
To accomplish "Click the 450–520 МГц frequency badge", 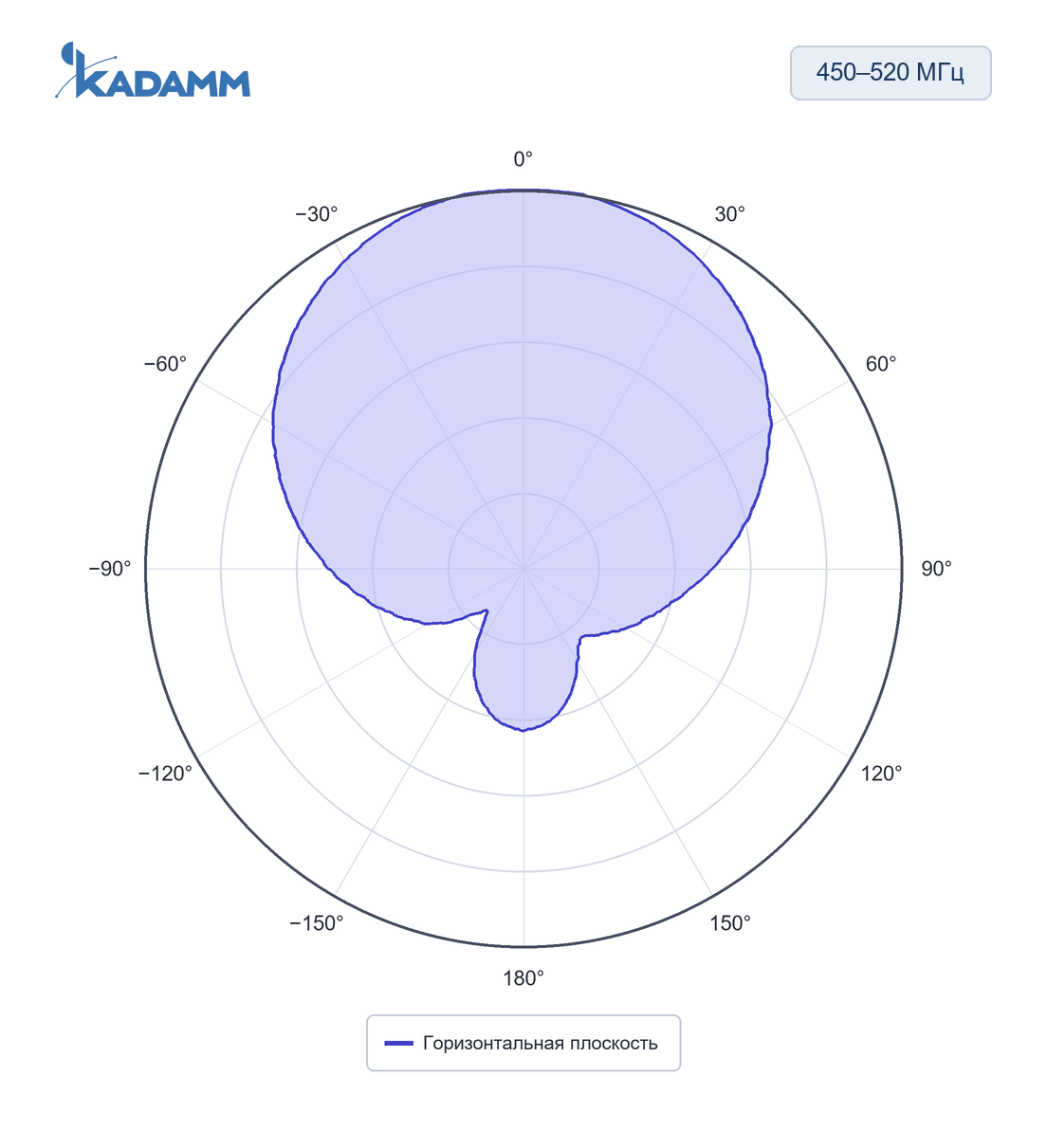I will (x=891, y=73).
